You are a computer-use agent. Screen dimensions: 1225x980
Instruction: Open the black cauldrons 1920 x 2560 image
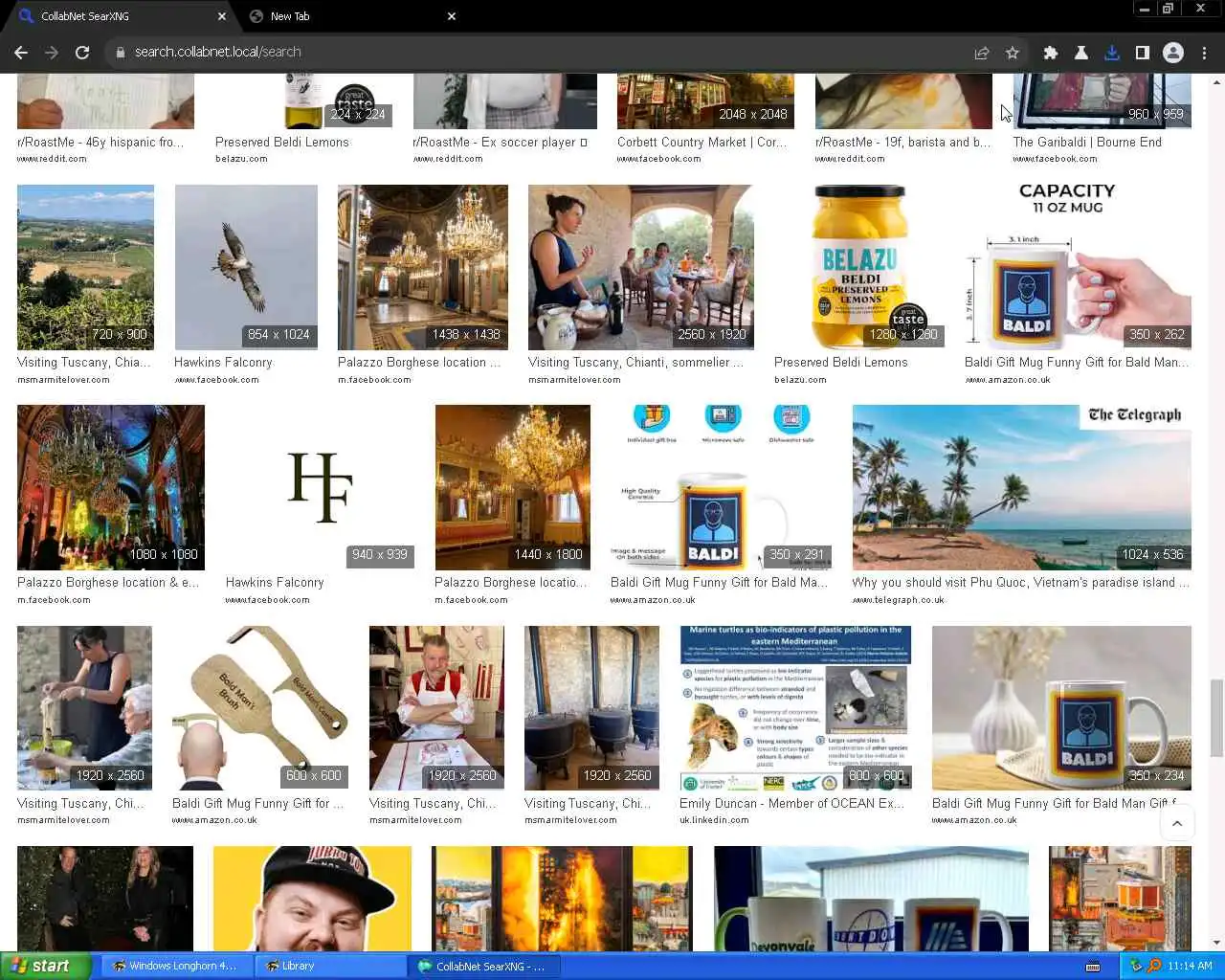[591, 708]
